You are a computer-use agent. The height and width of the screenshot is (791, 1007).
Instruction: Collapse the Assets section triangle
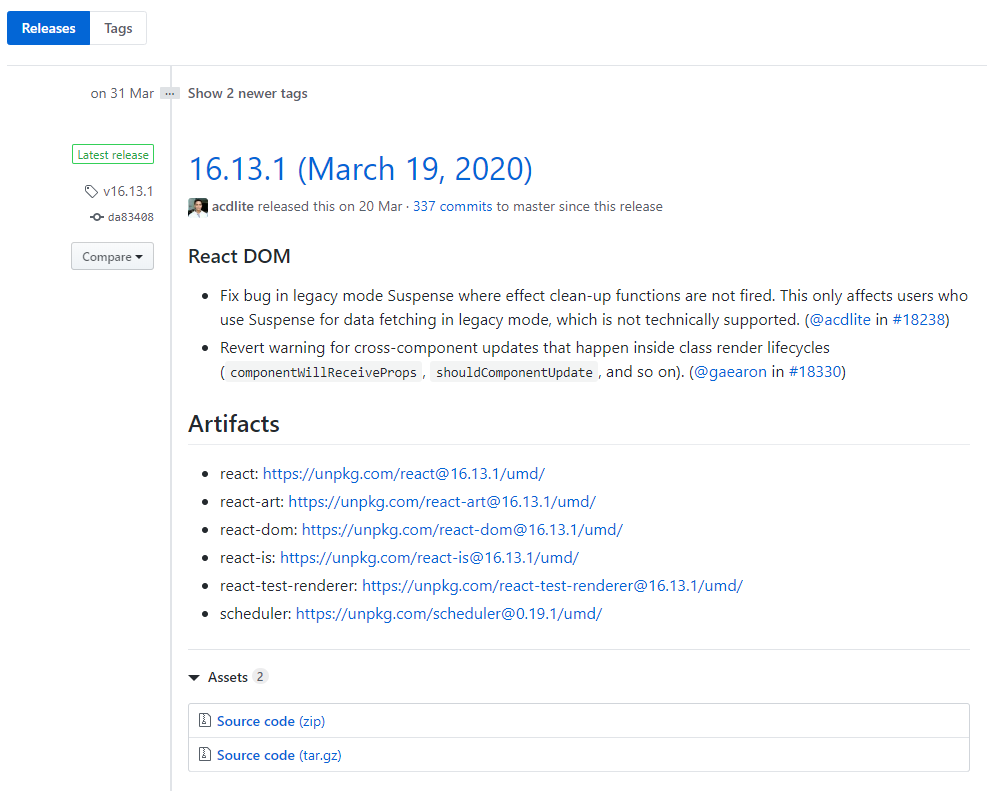(194, 678)
